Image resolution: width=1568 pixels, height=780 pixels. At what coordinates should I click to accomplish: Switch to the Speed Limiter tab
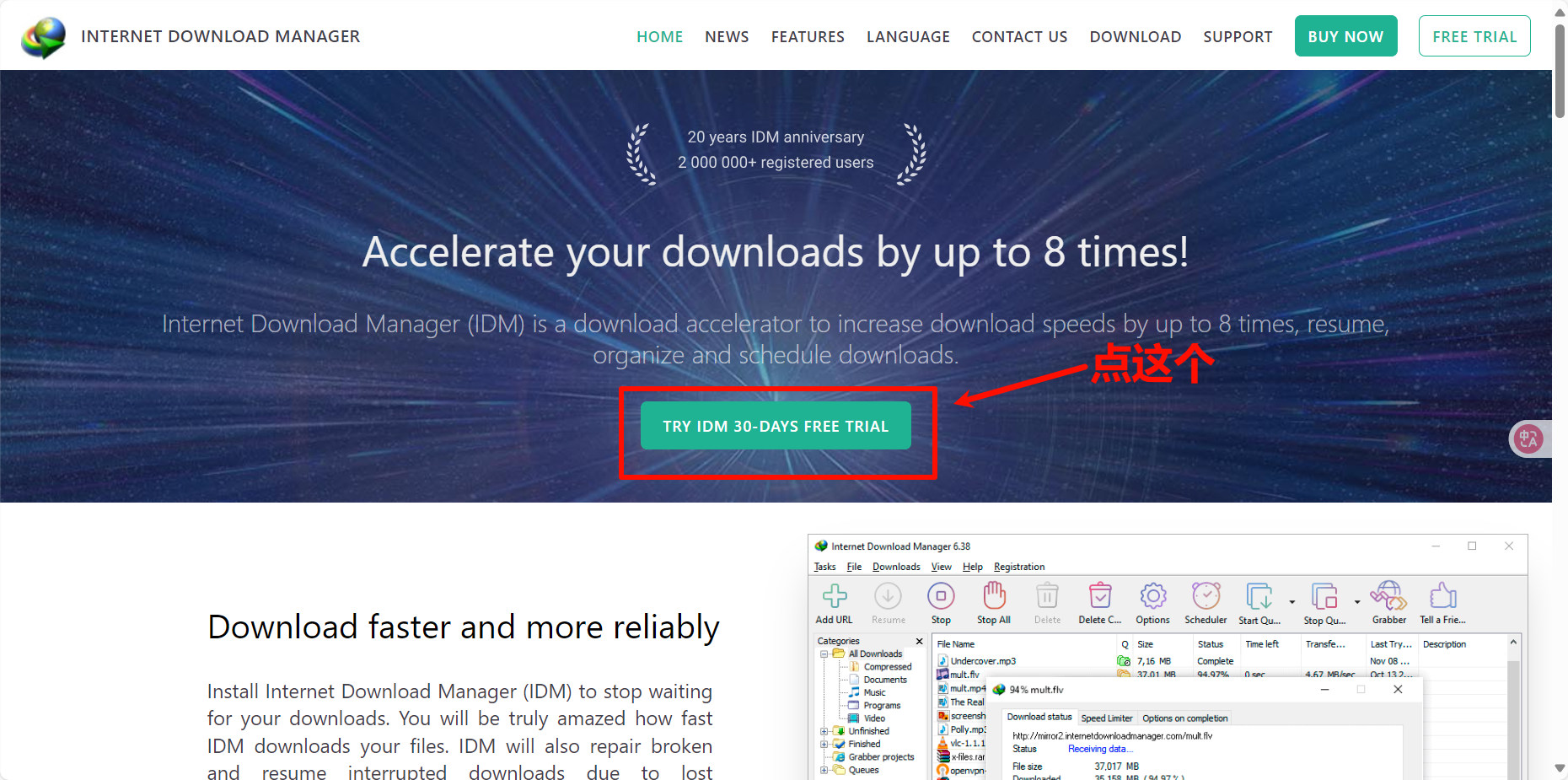[1106, 718]
